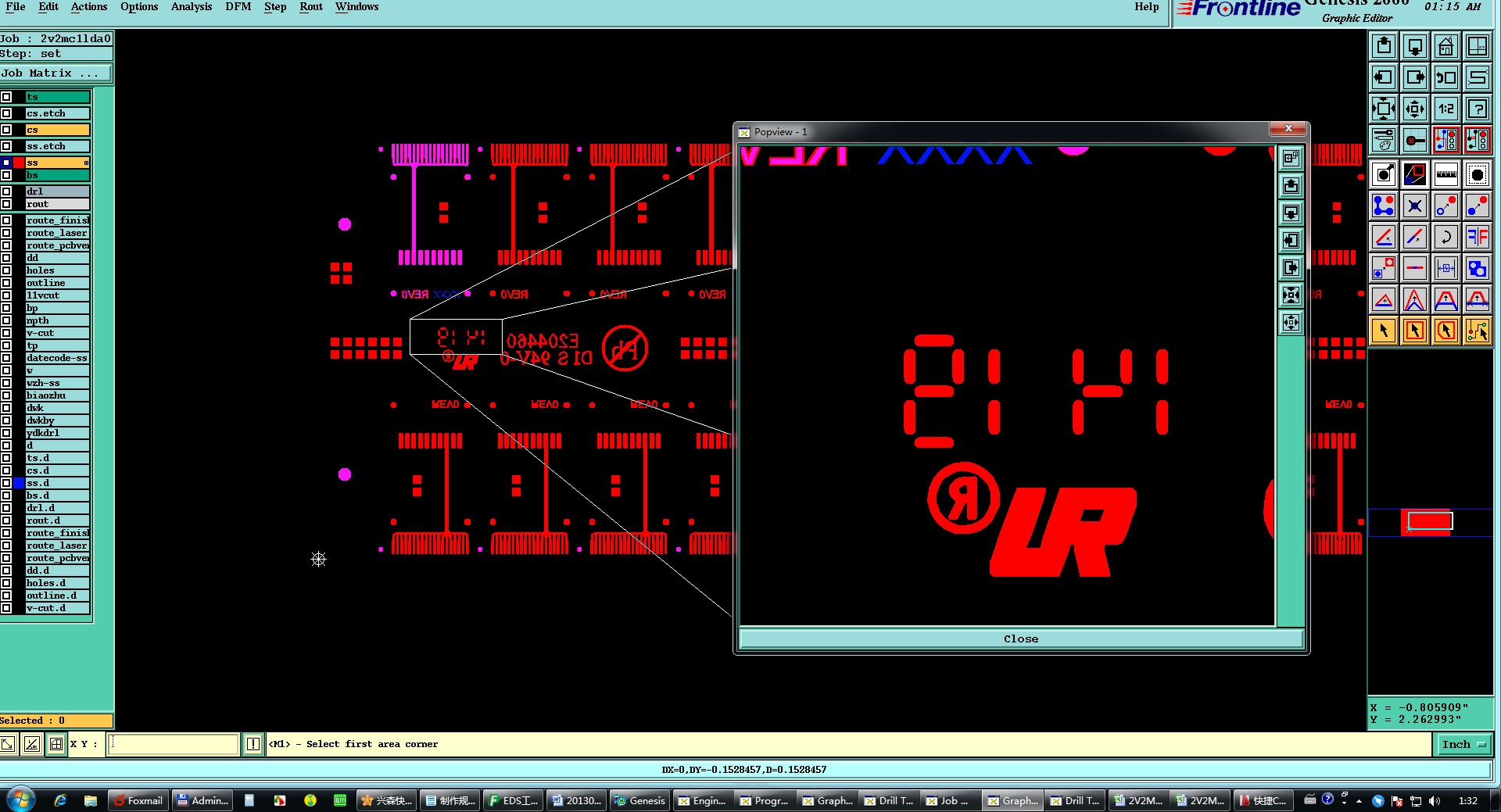Click the Close button in Popview
The image size is (1501, 812).
coord(1021,639)
